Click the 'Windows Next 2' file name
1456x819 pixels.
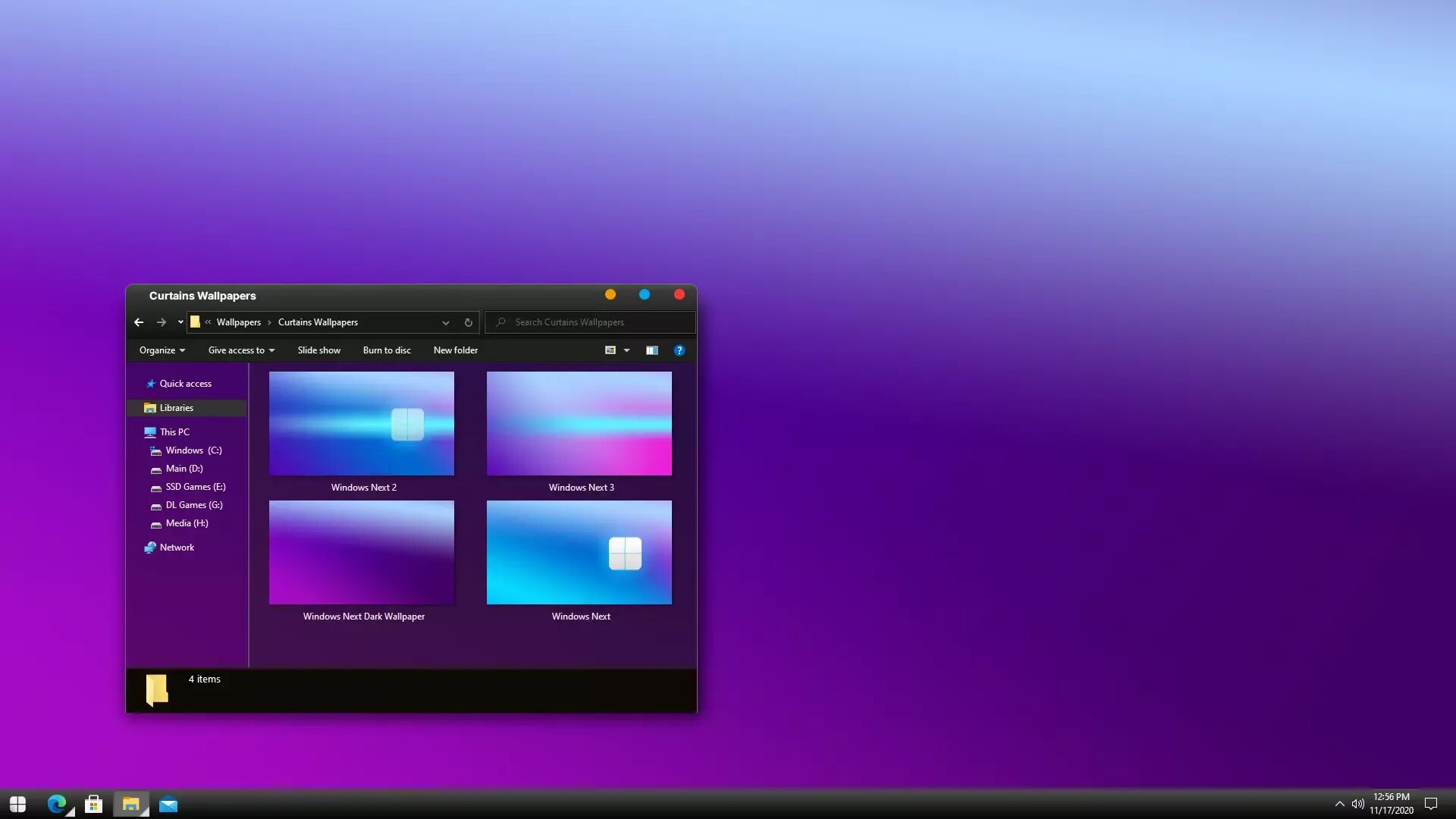[364, 488]
